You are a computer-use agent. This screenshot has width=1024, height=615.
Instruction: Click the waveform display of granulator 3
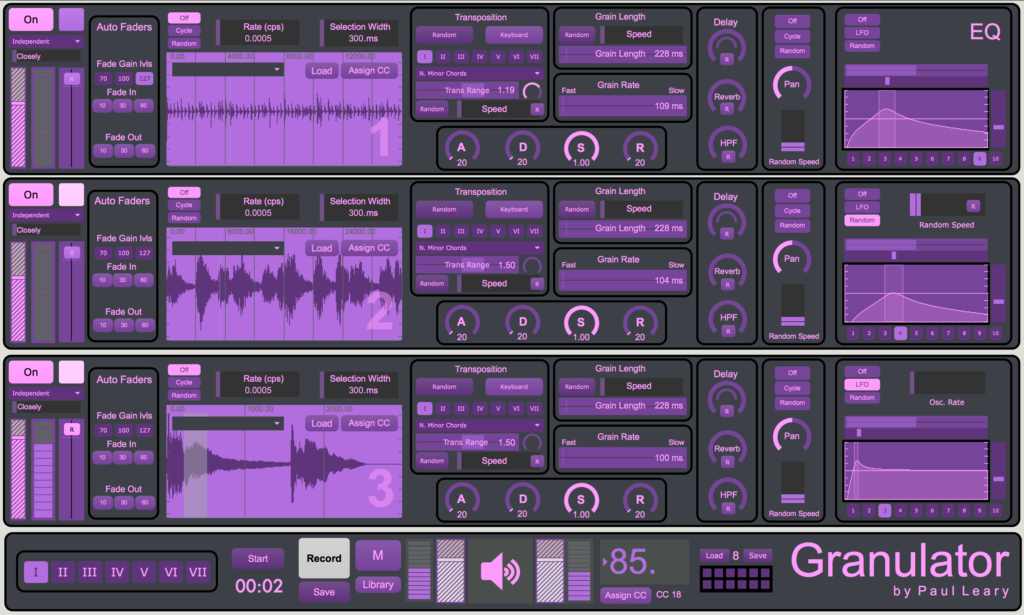(284, 462)
